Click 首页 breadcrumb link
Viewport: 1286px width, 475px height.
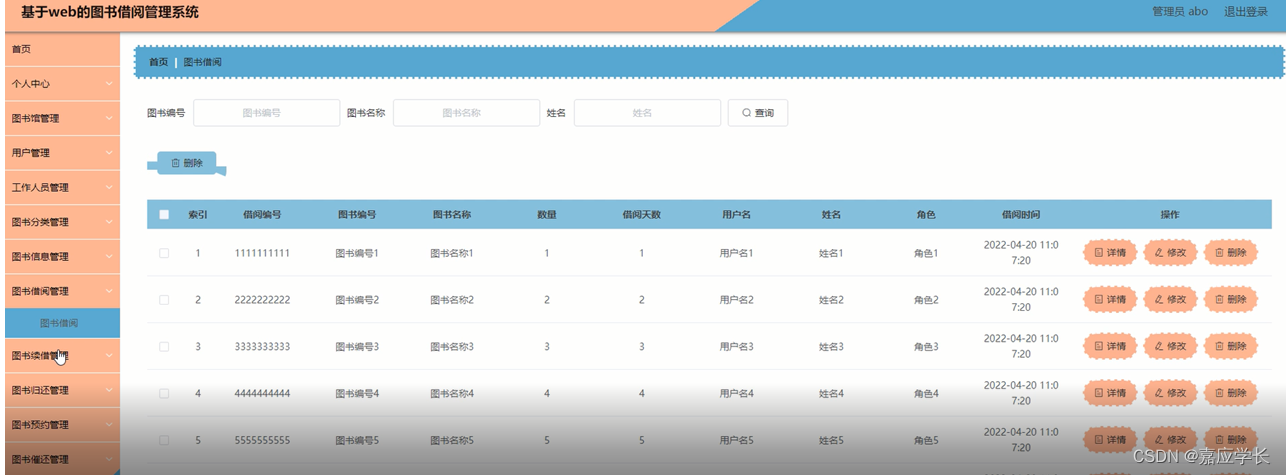click(159, 62)
